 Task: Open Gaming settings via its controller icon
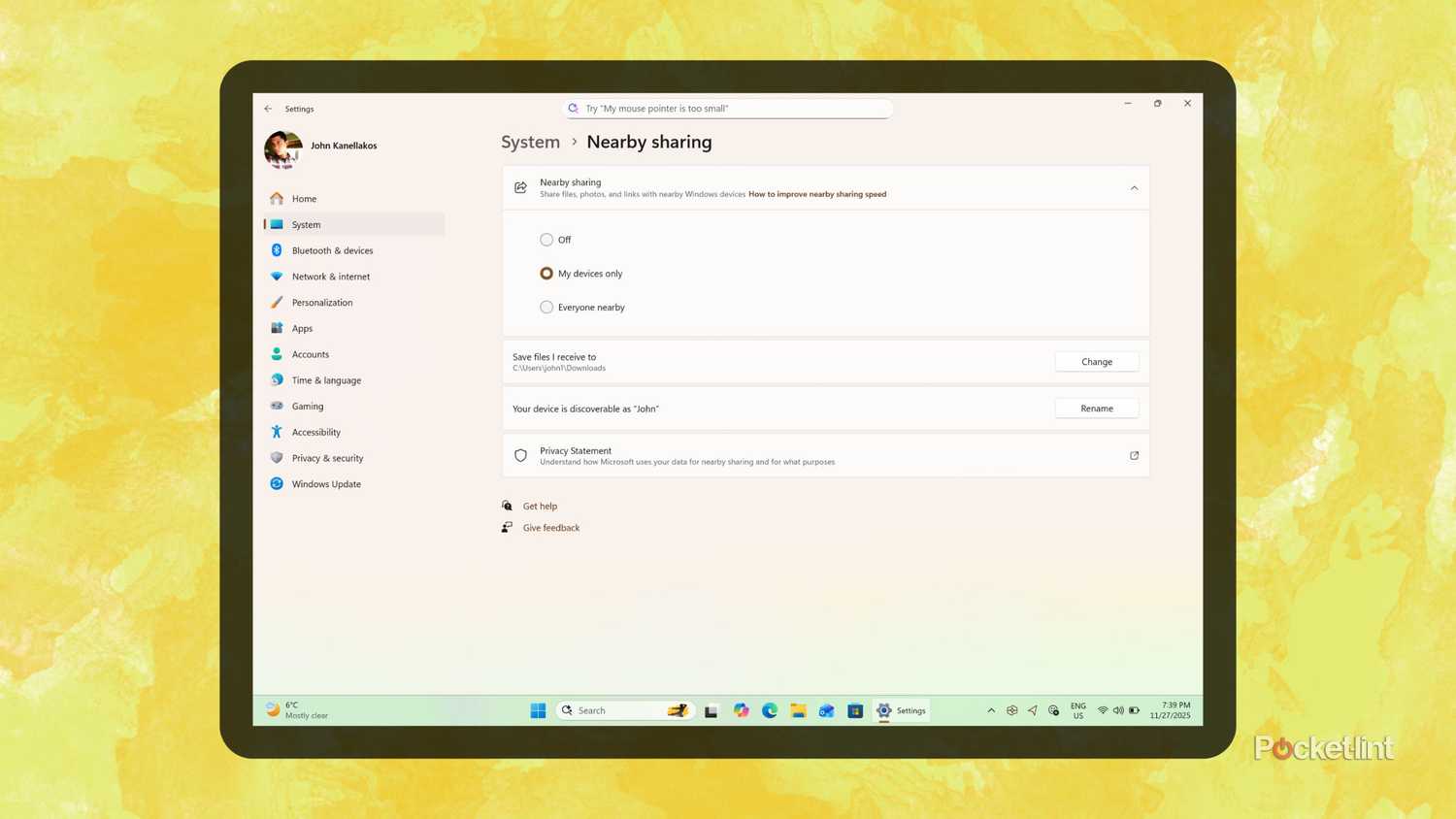point(277,406)
